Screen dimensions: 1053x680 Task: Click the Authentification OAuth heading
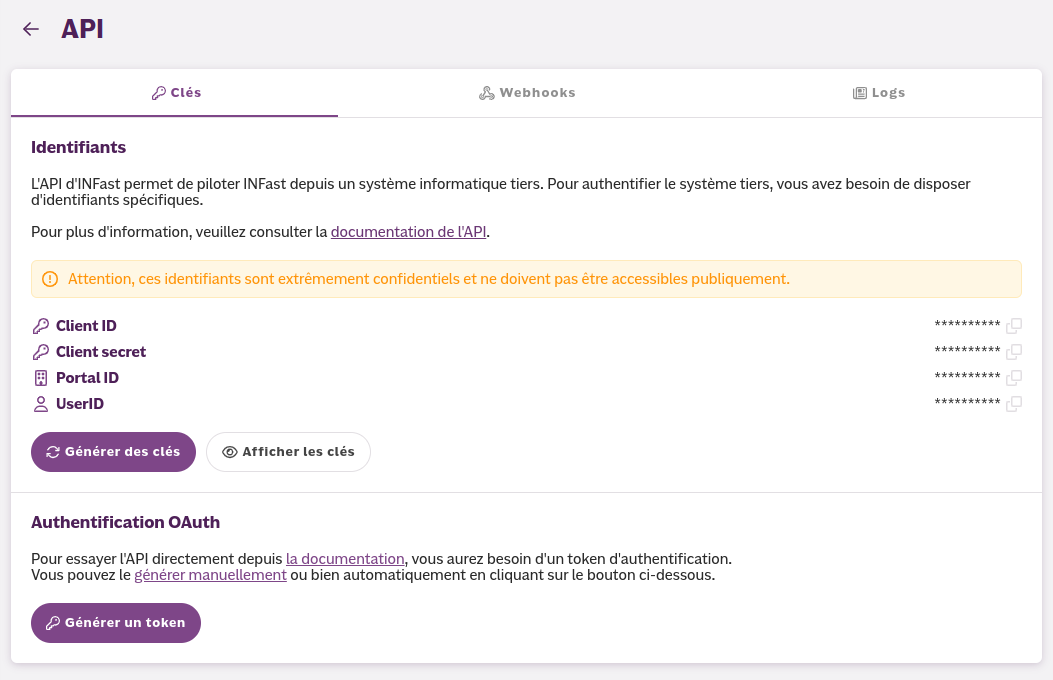pos(126,522)
